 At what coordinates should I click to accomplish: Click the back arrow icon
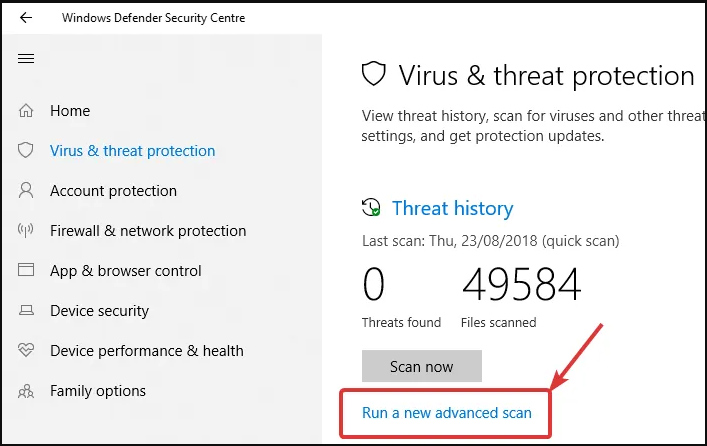[x=26, y=18]
